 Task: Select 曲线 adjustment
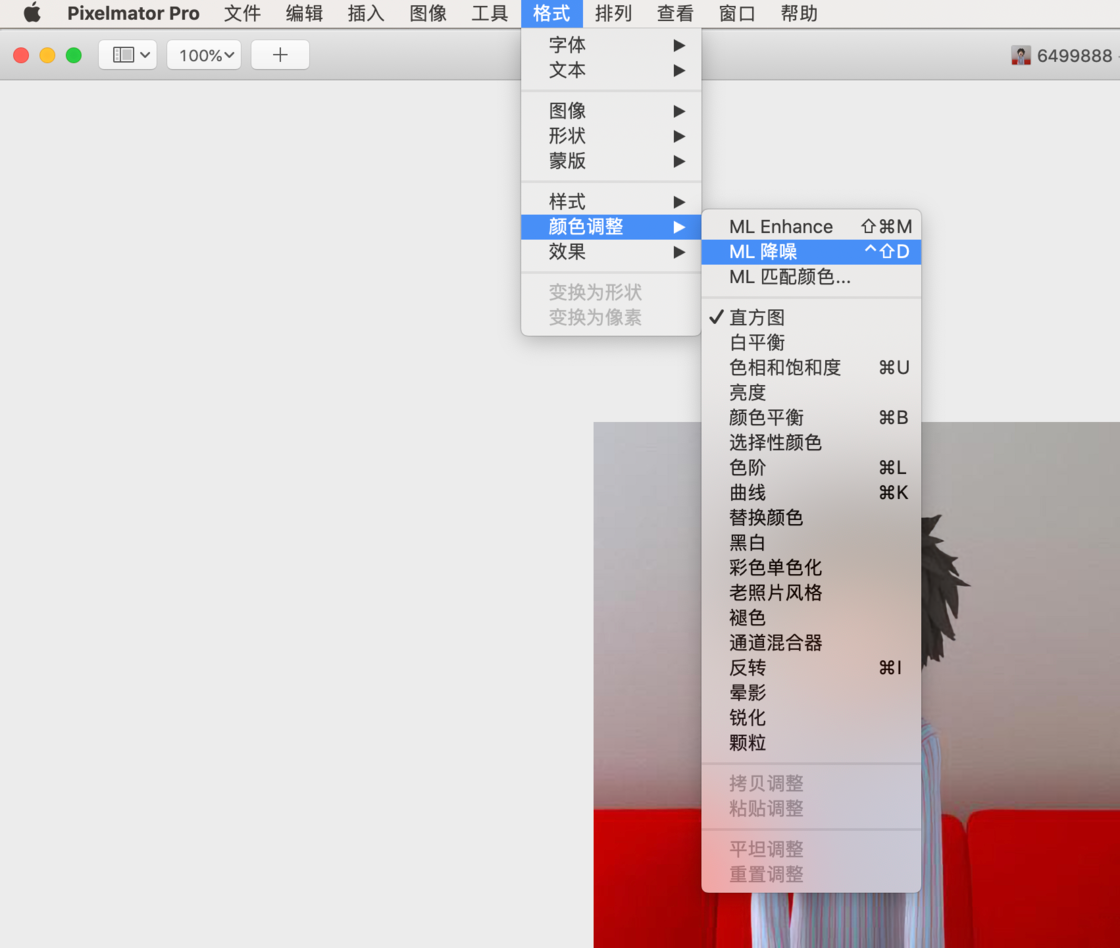pyautogui.click(x=811, y=492)
